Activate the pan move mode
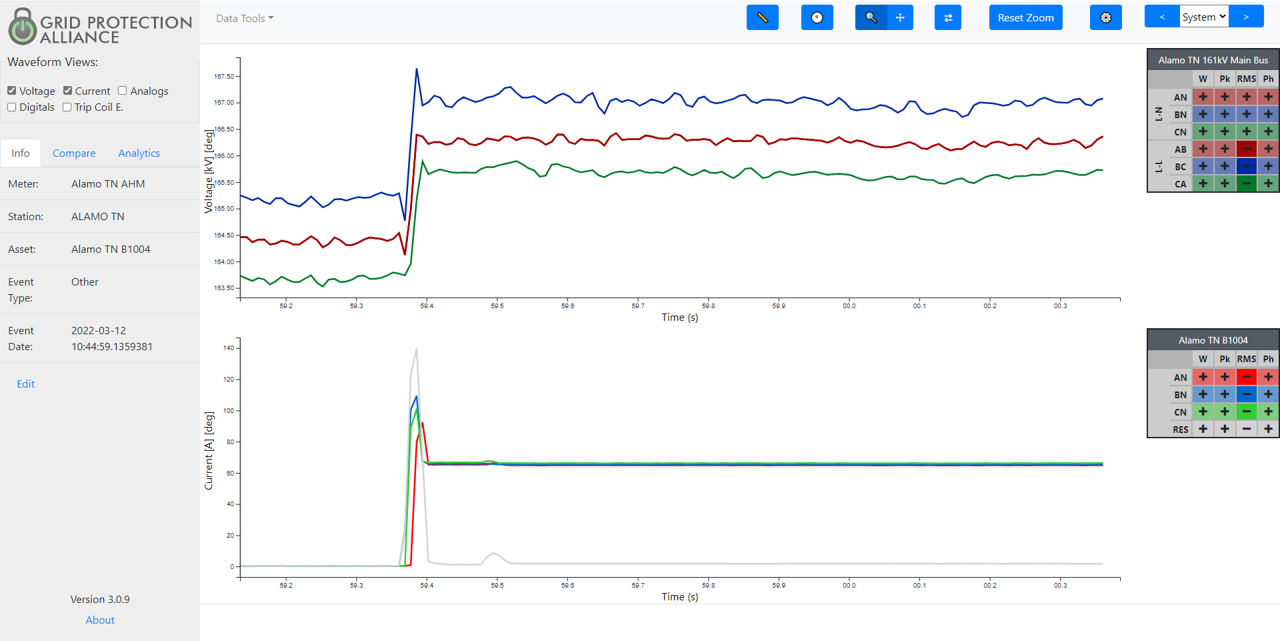This screenshot has height=641, width=1280. (900, 17)
